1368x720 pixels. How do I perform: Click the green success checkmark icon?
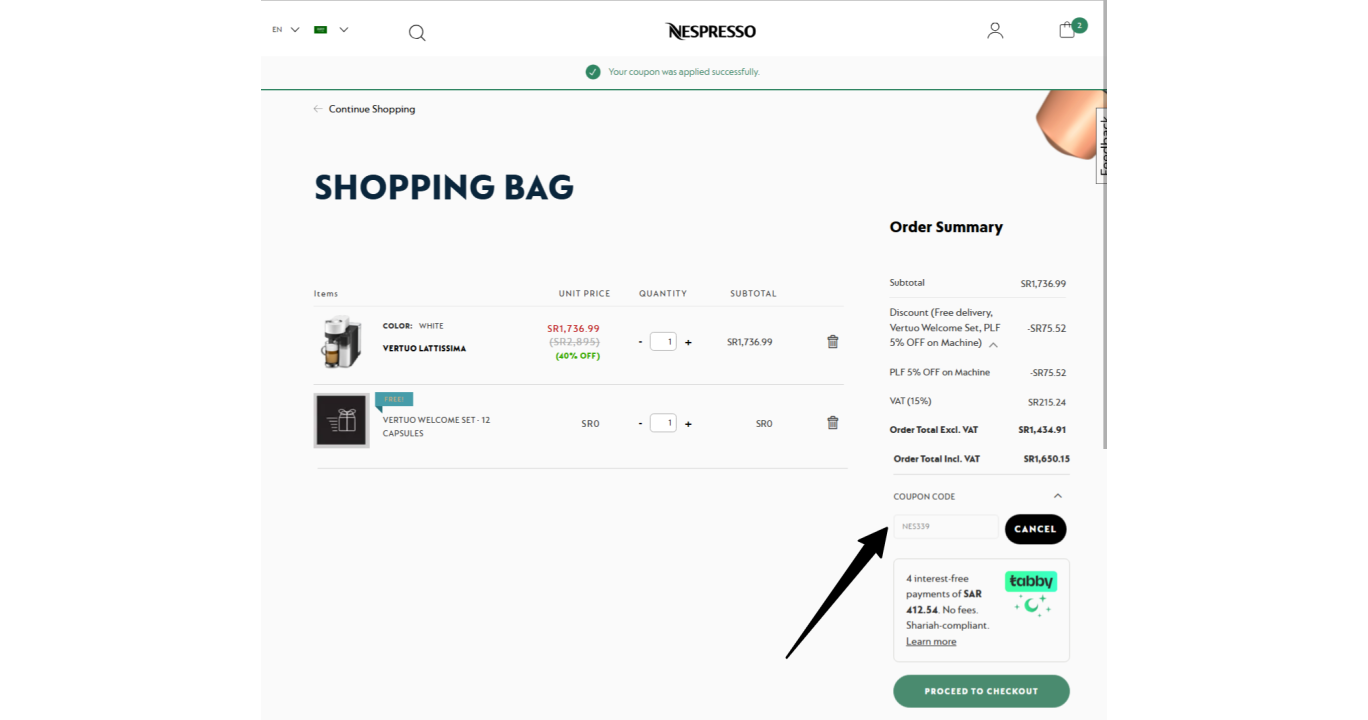pyautogui.click(x=593, y=72)
